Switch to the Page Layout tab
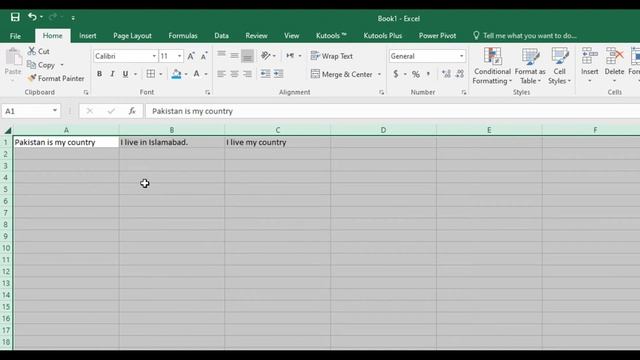 132,36
